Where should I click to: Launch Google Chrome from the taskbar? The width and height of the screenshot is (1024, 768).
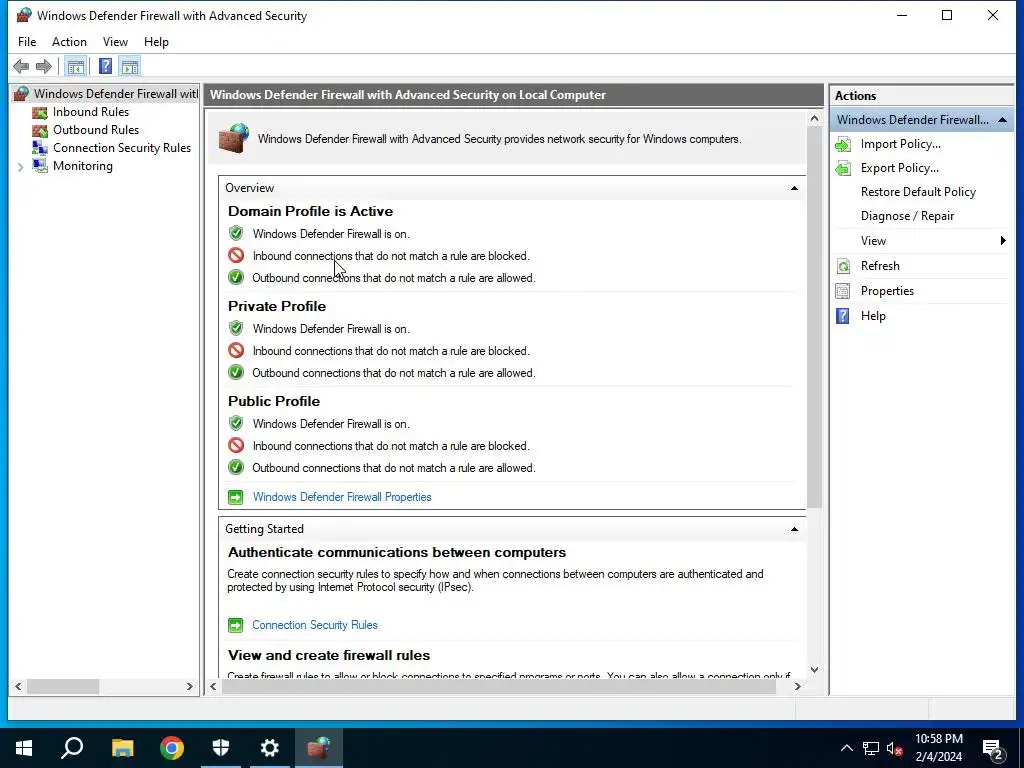(172, 748)
